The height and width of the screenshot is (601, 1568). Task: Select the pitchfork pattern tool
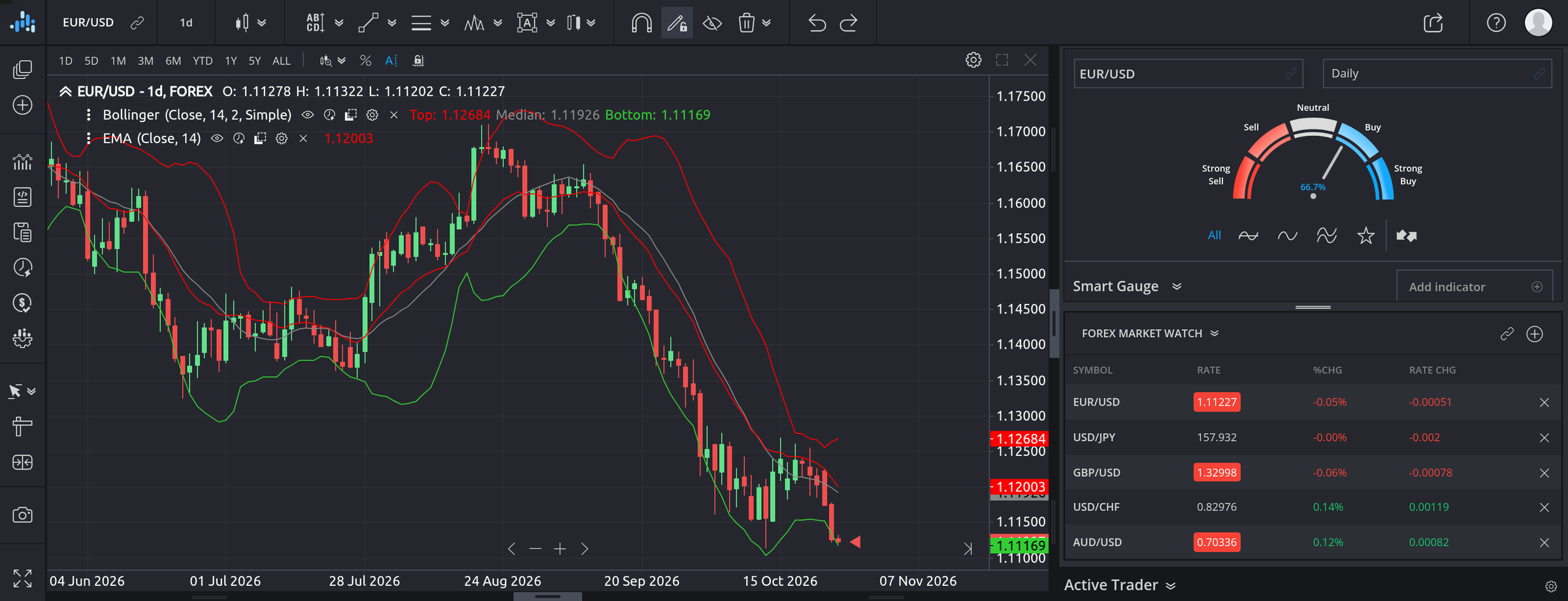point(474,23)
